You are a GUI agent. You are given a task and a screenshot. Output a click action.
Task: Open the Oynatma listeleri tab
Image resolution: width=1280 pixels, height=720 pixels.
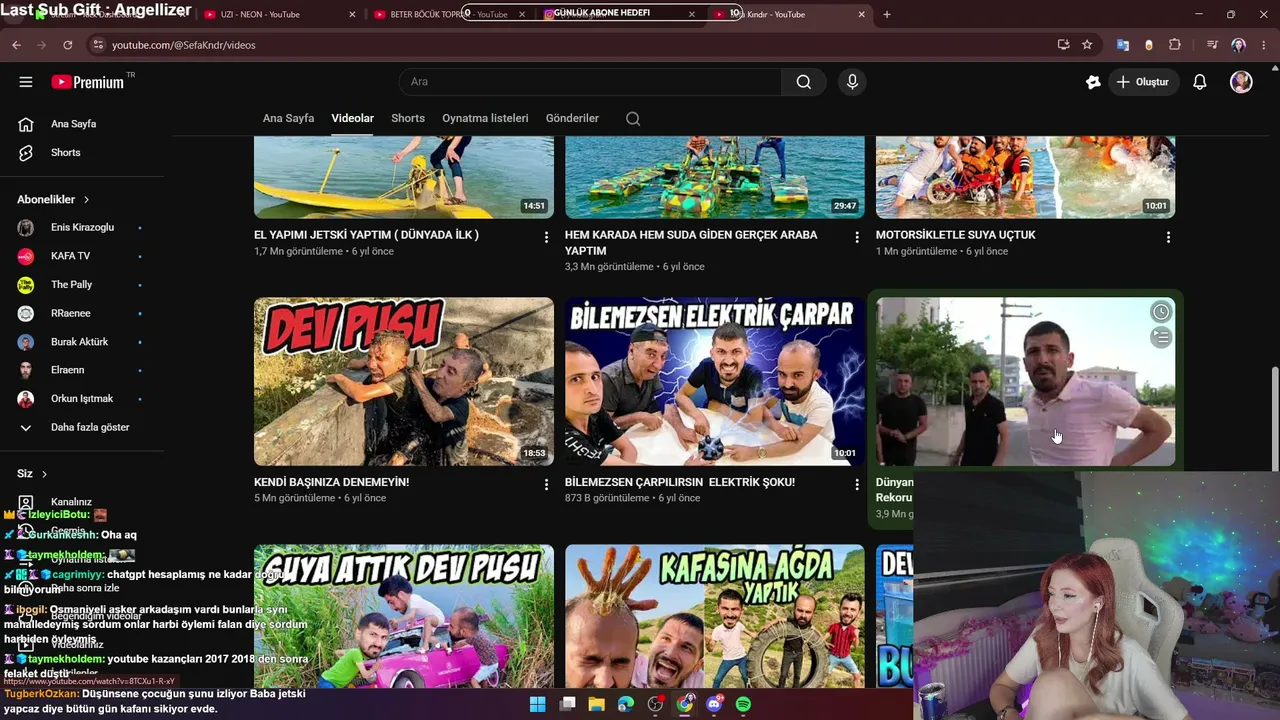[x=485, y=118]
